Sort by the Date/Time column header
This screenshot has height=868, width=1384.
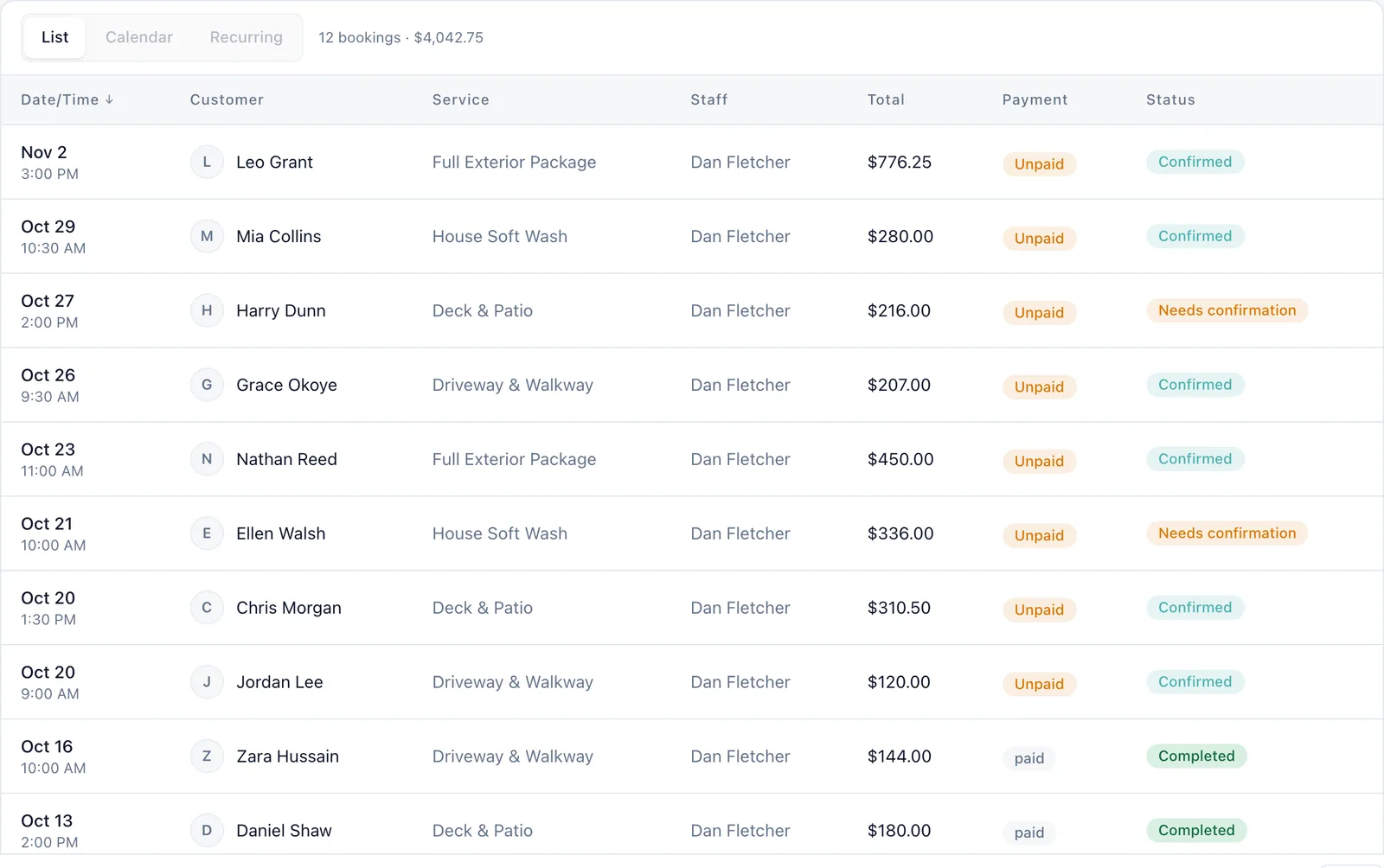pos(67,99)
